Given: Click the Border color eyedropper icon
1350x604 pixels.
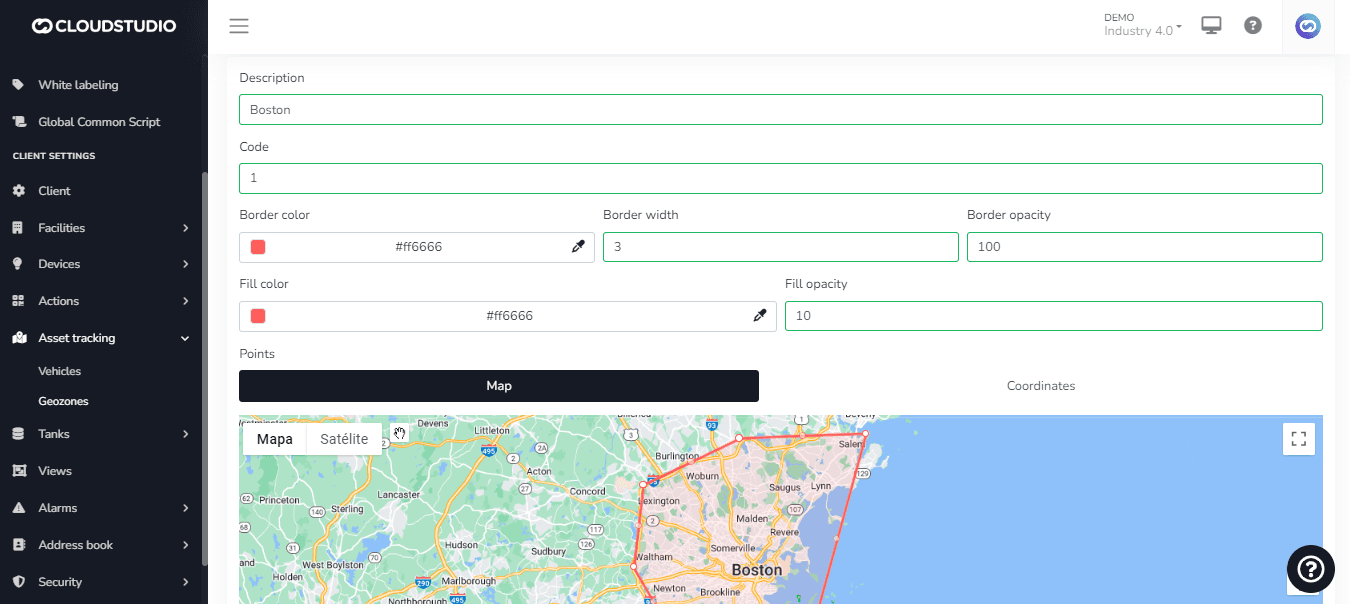Looking at the screenshot, I should (x=578, y=247).
